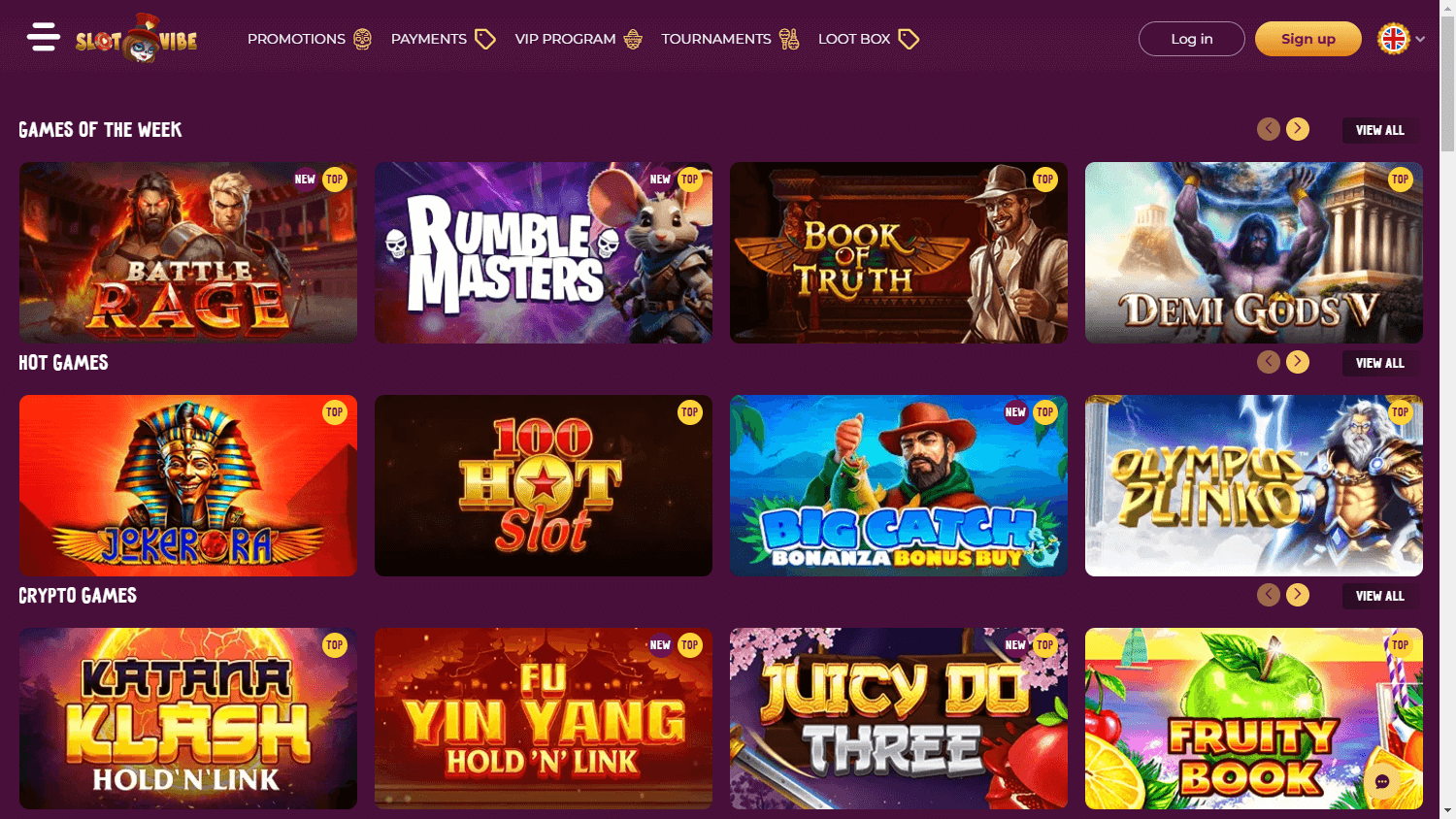This screenshot has height=819, width=1456.
Task: Click the Sign up button
Action: tap(1308, 39)
